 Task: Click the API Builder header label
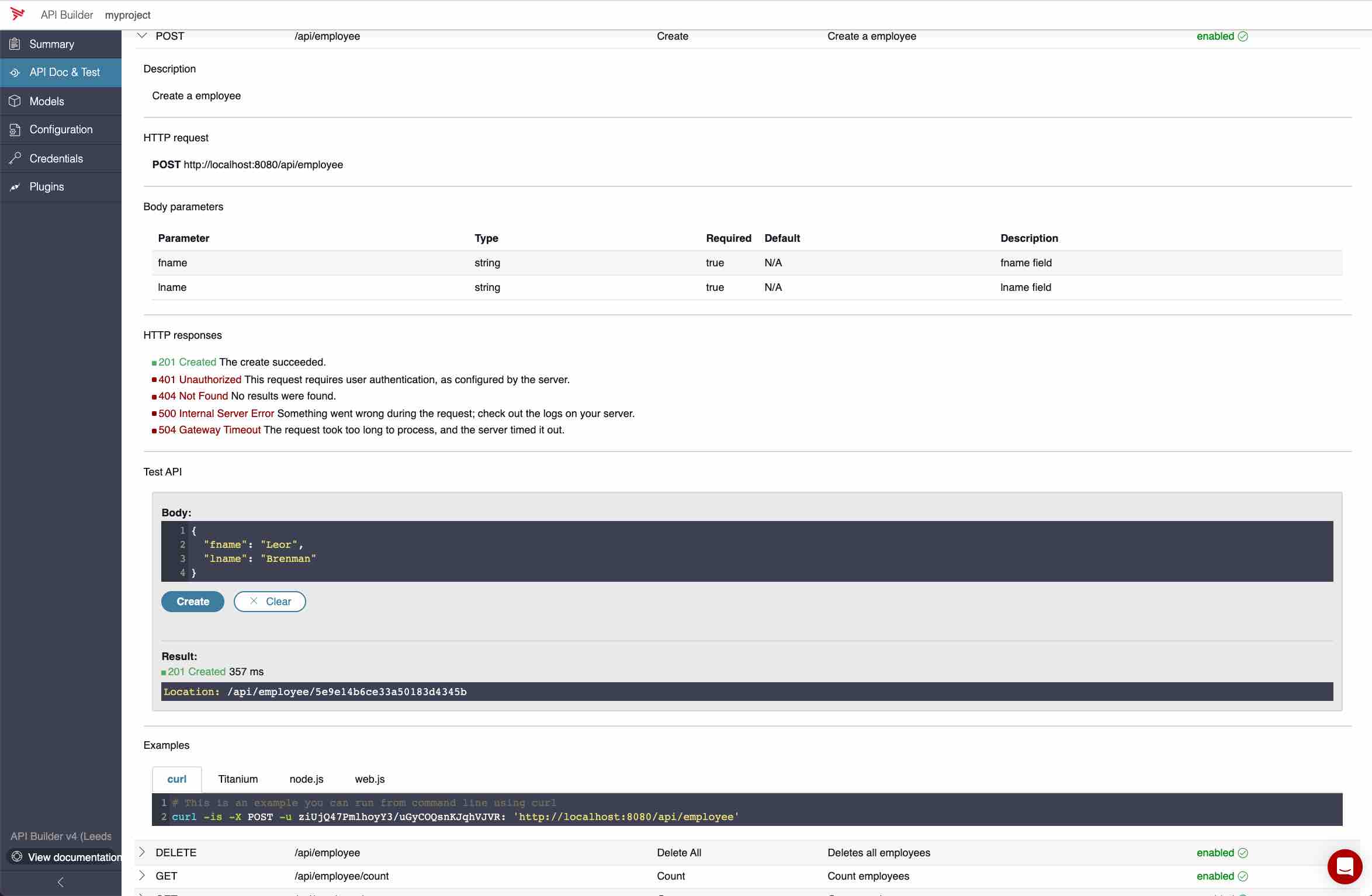pyautogui.click(x=67, y=15)
